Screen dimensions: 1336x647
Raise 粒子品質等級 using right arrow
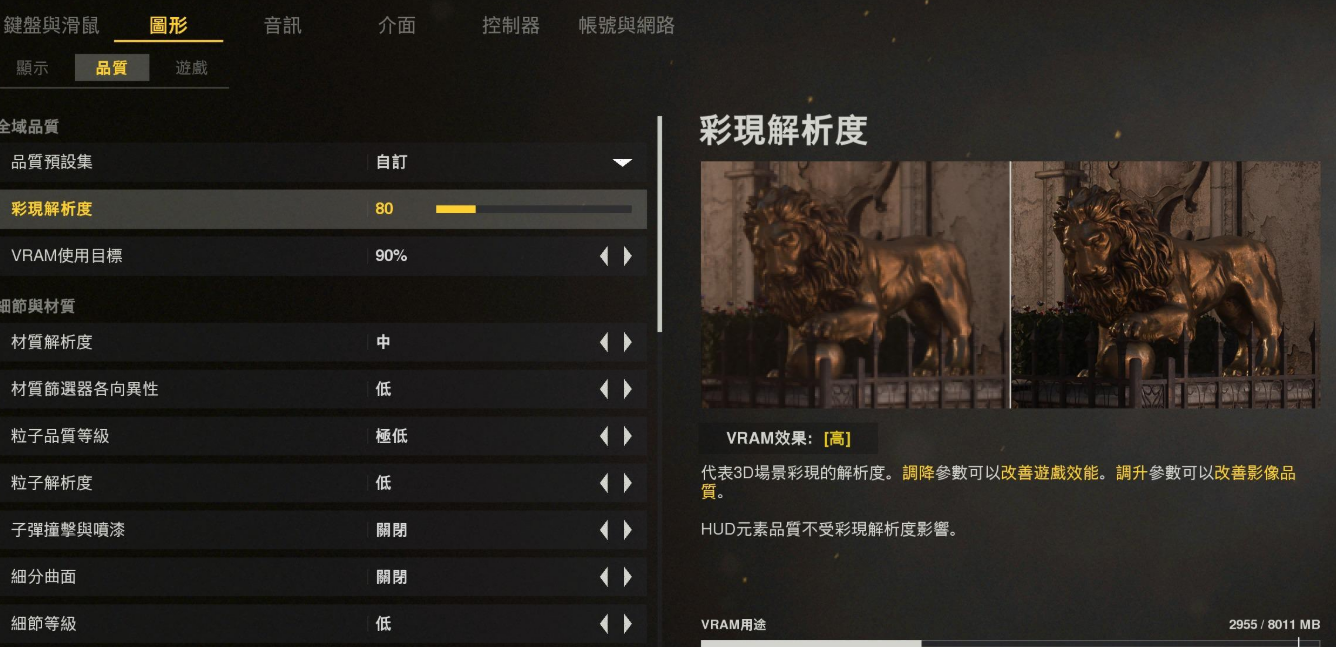(628, 436)
